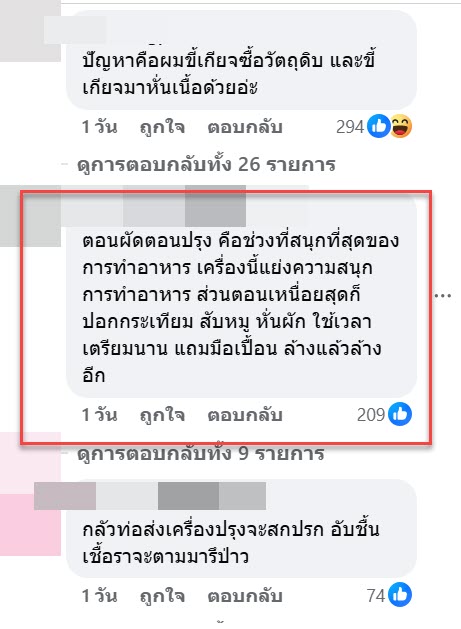Open the reaction count 74 list
This screenshot has width=461, height=629.
click(x=376, y=596)
